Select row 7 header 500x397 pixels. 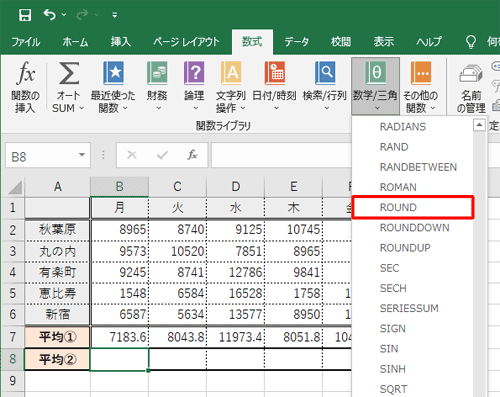pyautogui.click(x=12, y=337)
